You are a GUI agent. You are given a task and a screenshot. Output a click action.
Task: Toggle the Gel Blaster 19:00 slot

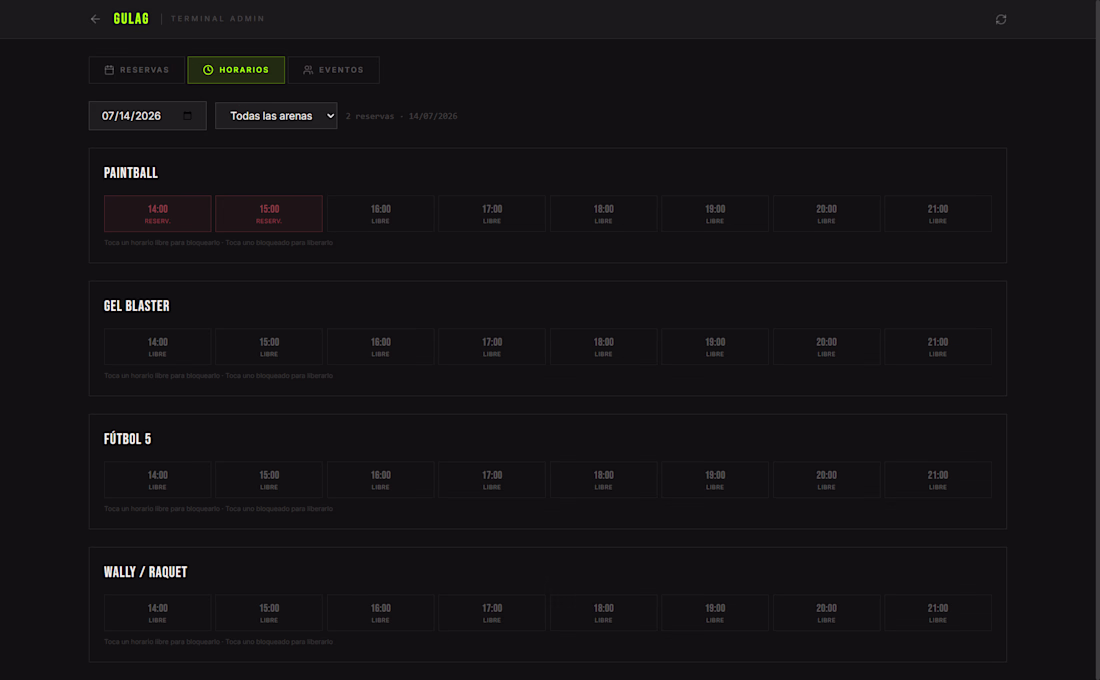point(715,347)
